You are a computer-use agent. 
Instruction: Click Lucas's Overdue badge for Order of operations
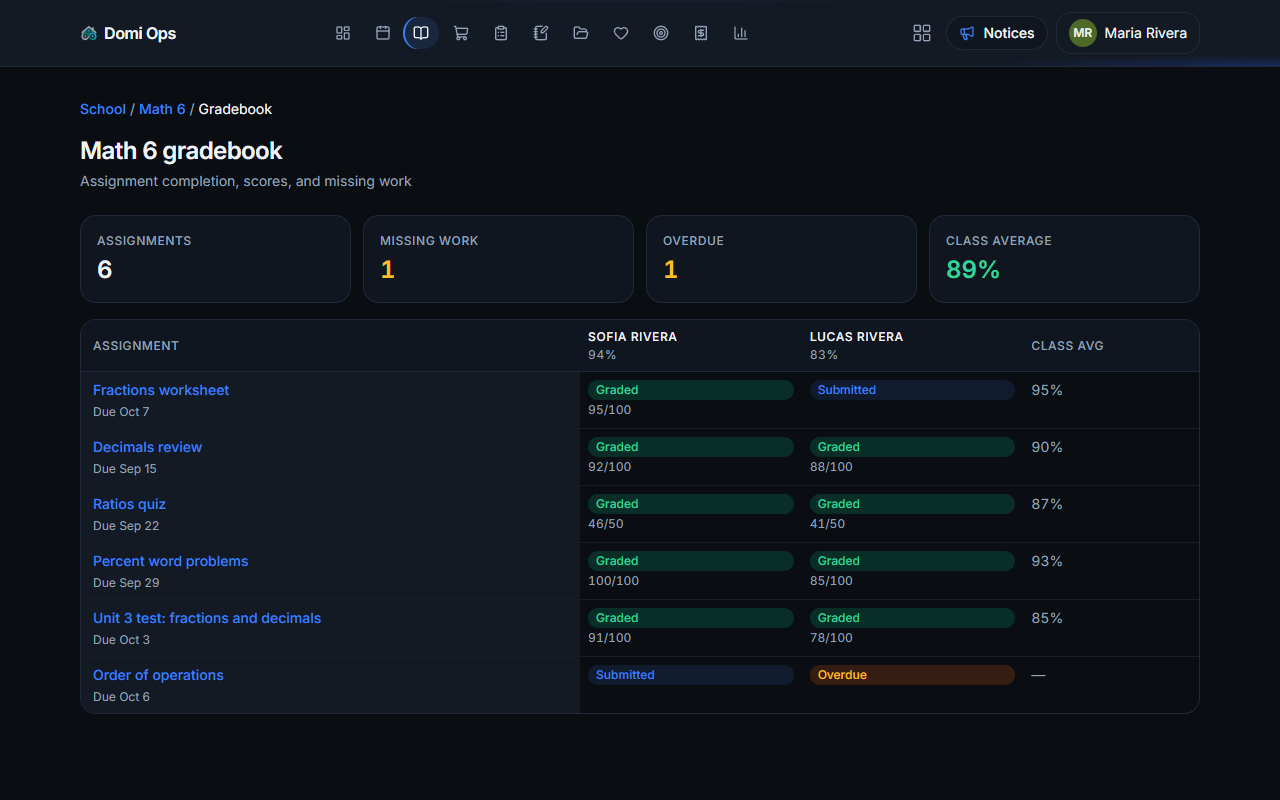point(912,675)
